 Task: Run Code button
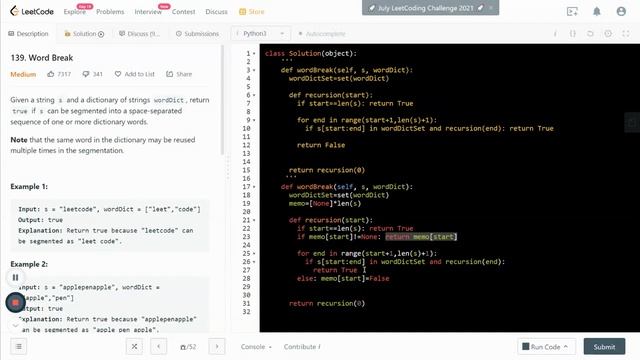[x=546, y=347]
